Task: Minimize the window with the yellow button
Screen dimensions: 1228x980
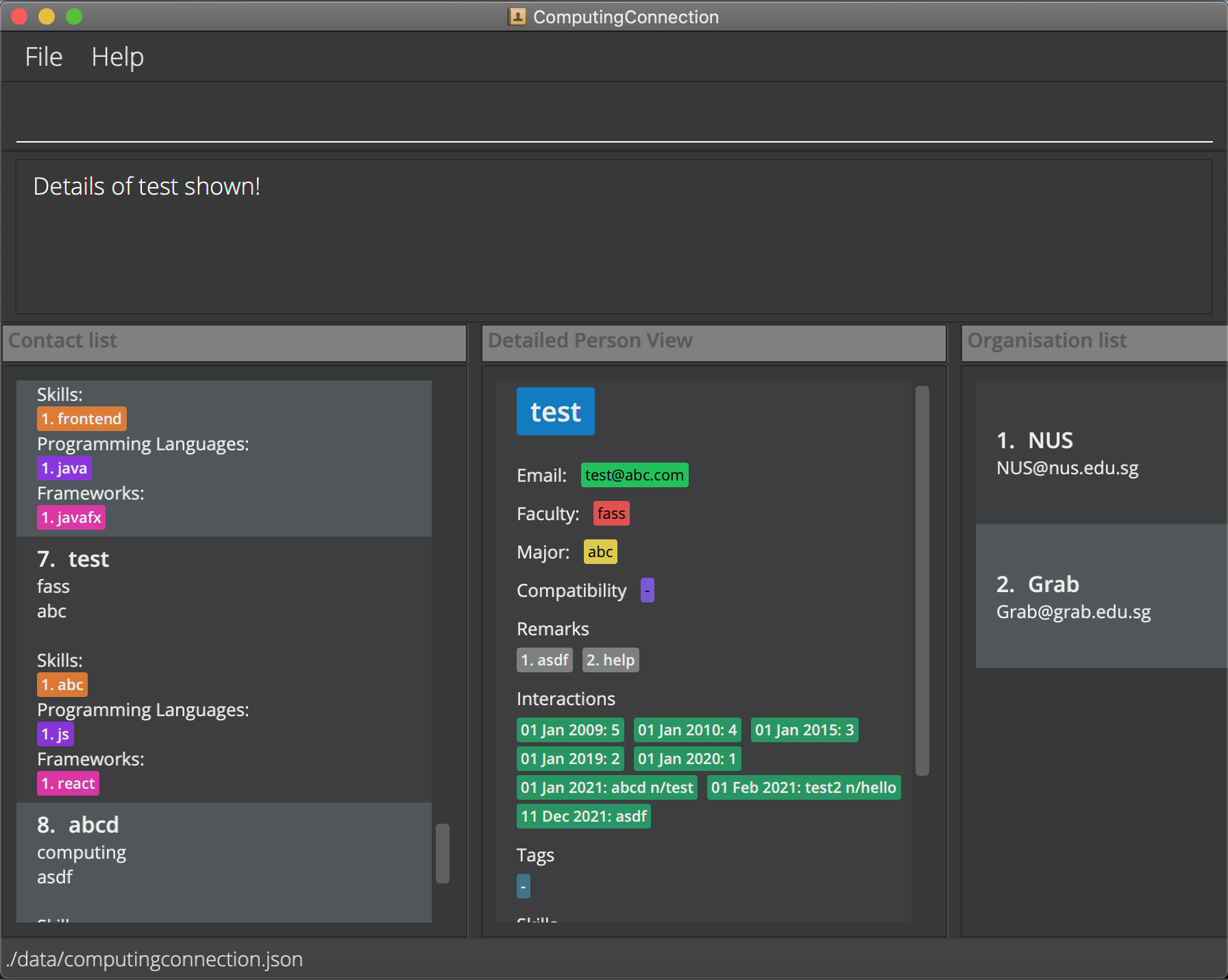Action: [x=46, y=16]
